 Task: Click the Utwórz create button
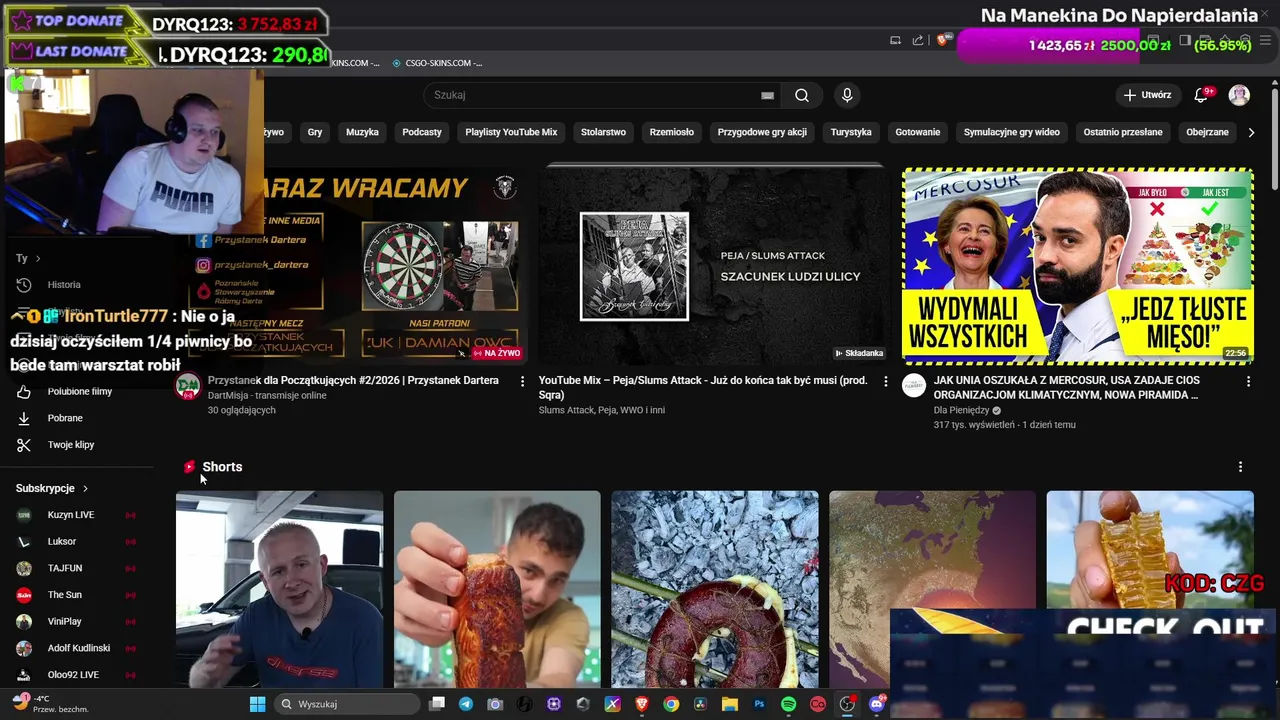click(1147, 95)
